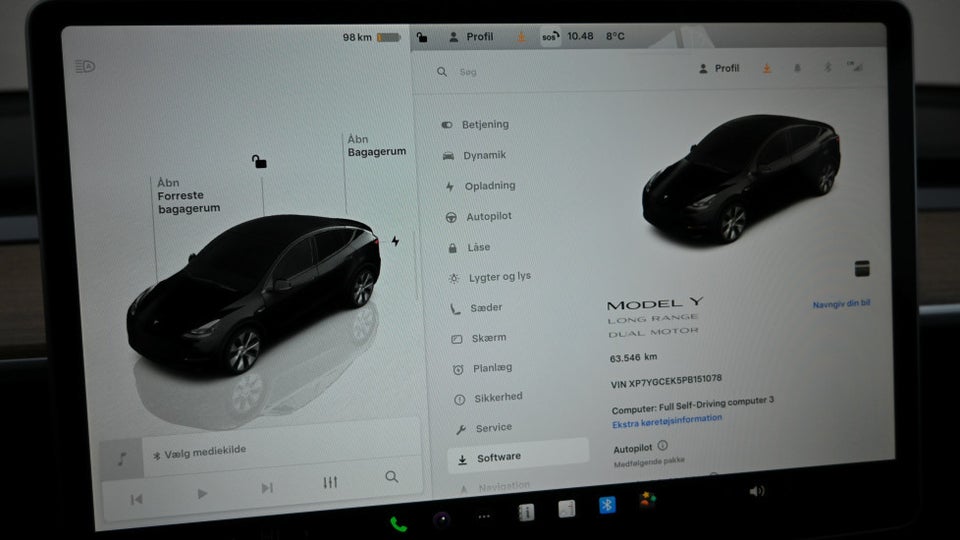This screenshot has height=540, width=960.
Task: Open the Service menu
Action: point(484,428)
